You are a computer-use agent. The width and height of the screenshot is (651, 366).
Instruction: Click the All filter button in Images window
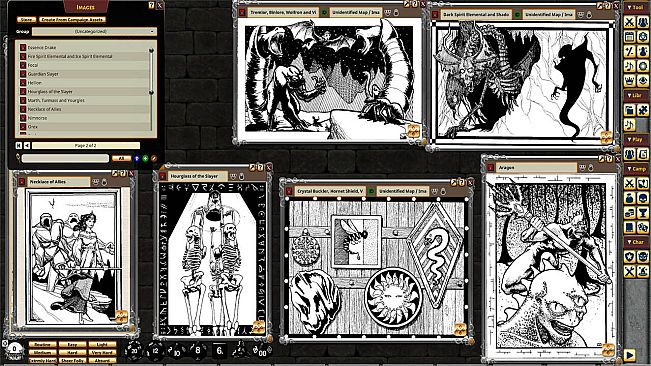122,158
